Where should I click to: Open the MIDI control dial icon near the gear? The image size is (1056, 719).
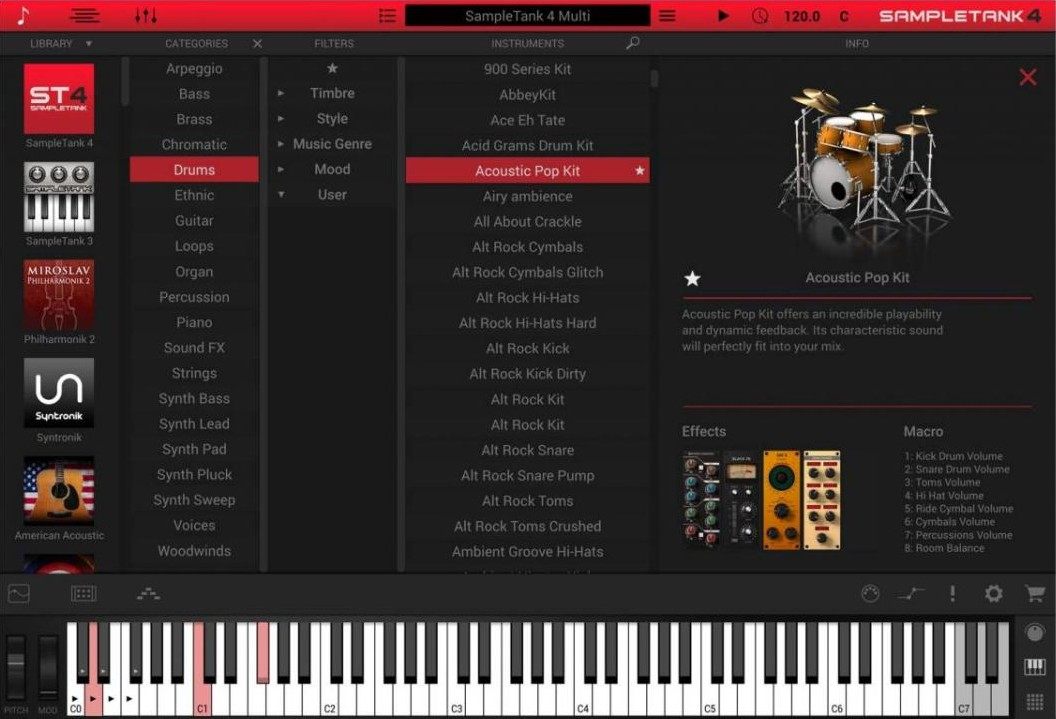point(869,593)
